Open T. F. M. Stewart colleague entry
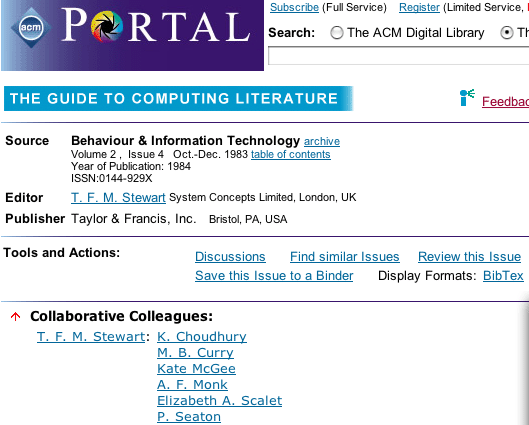529x425 pixels. coord(91,337)
